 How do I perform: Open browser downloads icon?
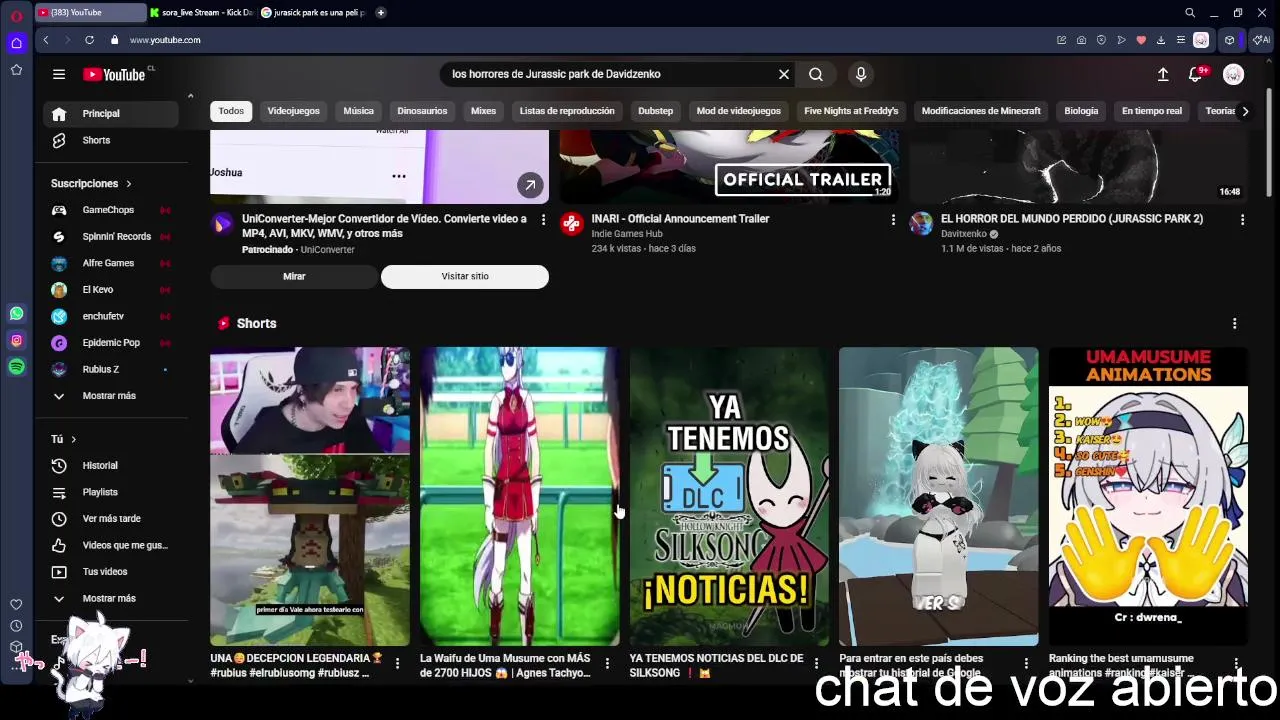click(1161, 40)
